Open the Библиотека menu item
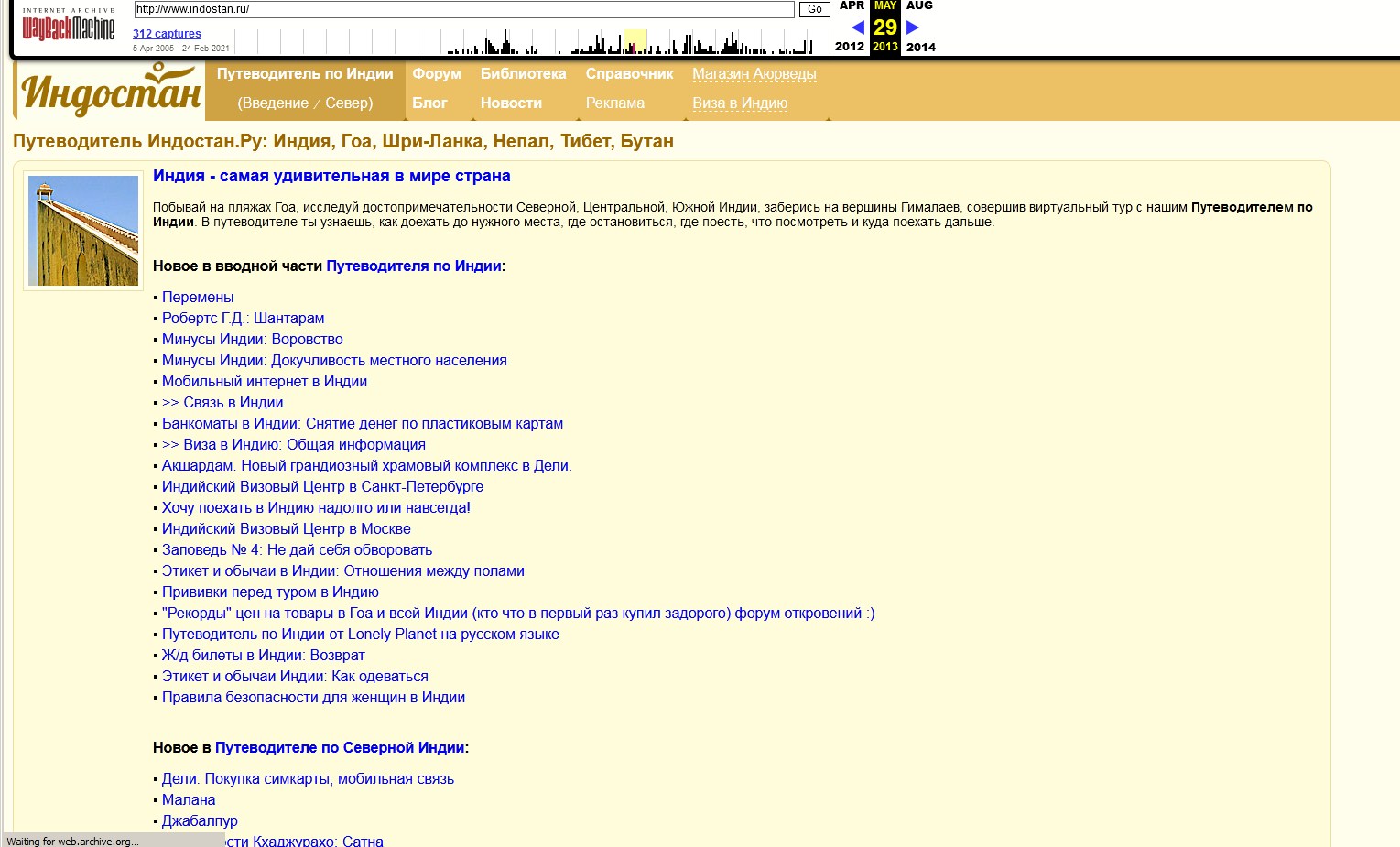Screen dimensions: 1400x847 (523, 74)
